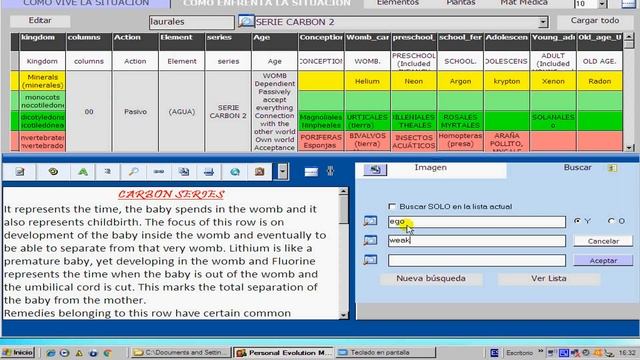Open the dropdown showing value 10
Image resolution: width=640 pixels, height=360 pixels.
(602, 4)
